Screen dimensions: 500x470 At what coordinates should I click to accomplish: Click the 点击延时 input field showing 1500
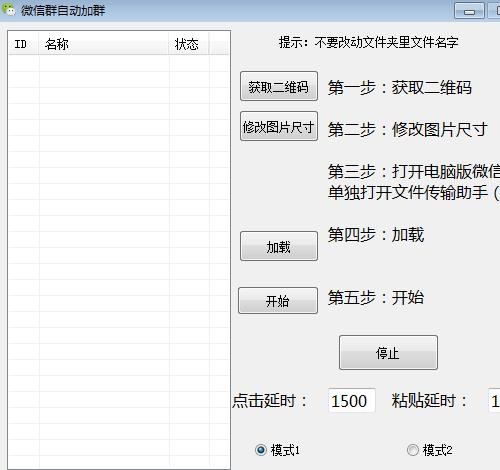coord(352,400)
